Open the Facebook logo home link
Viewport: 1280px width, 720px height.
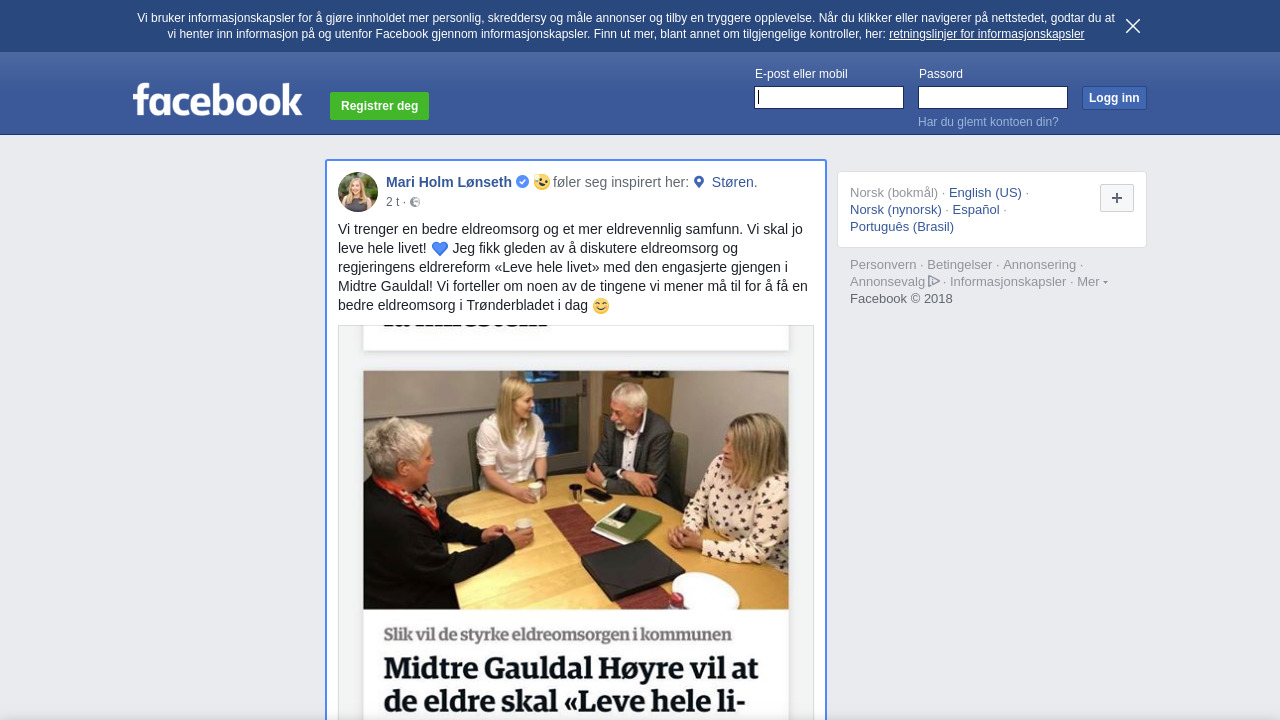(217, 100)
